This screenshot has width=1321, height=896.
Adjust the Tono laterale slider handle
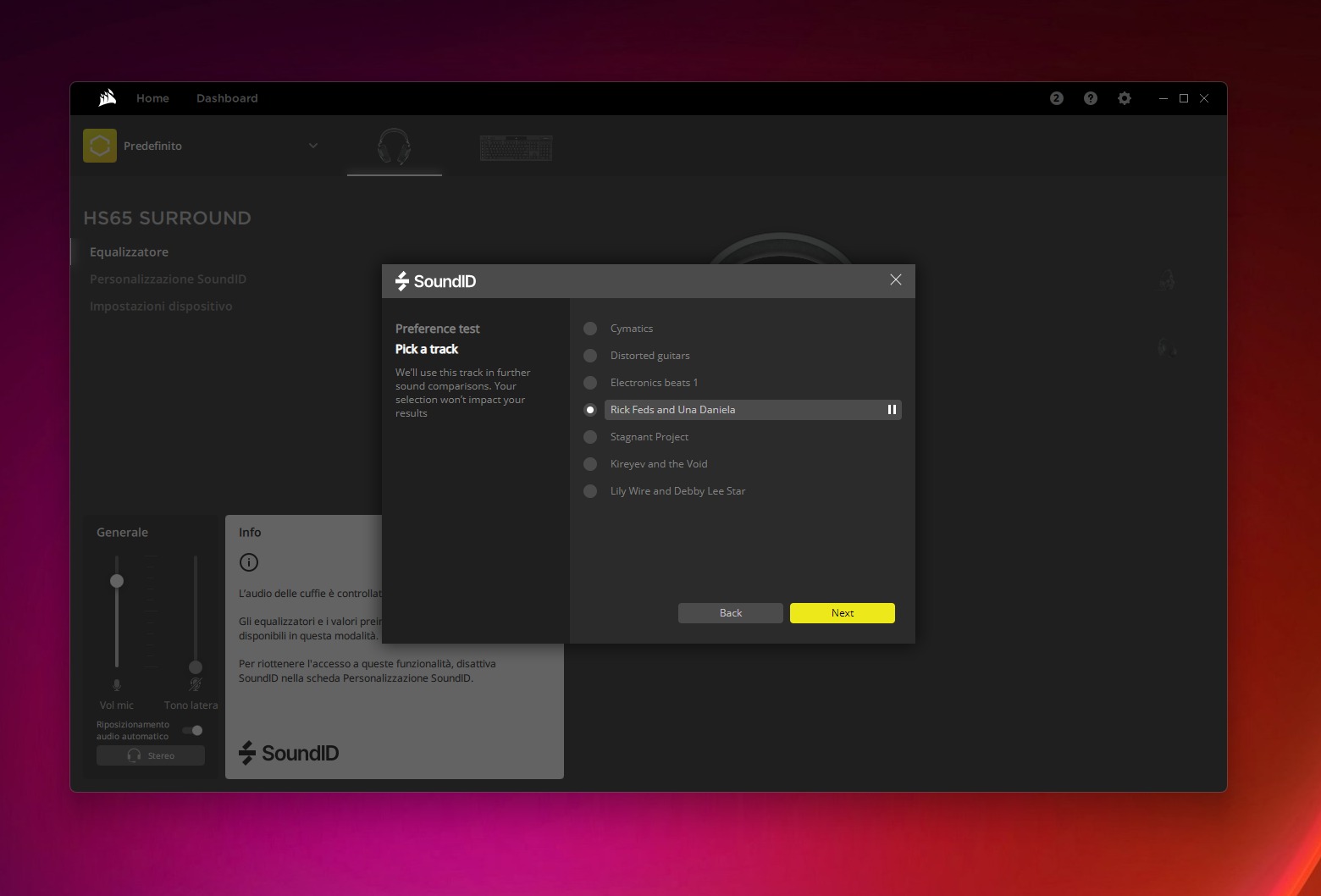196,667
